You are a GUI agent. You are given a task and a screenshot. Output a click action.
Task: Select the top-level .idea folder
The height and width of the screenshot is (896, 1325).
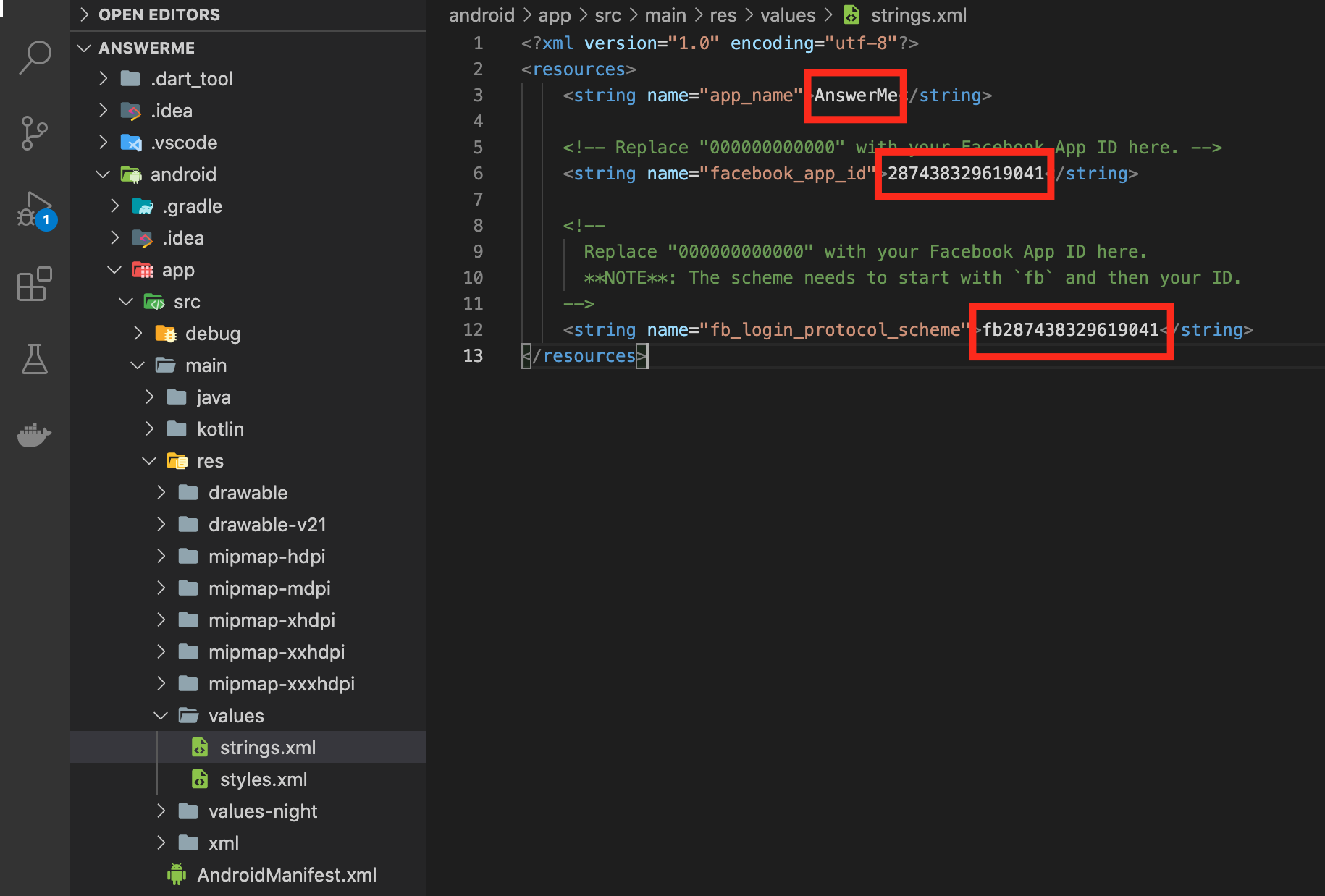(248, 110)
